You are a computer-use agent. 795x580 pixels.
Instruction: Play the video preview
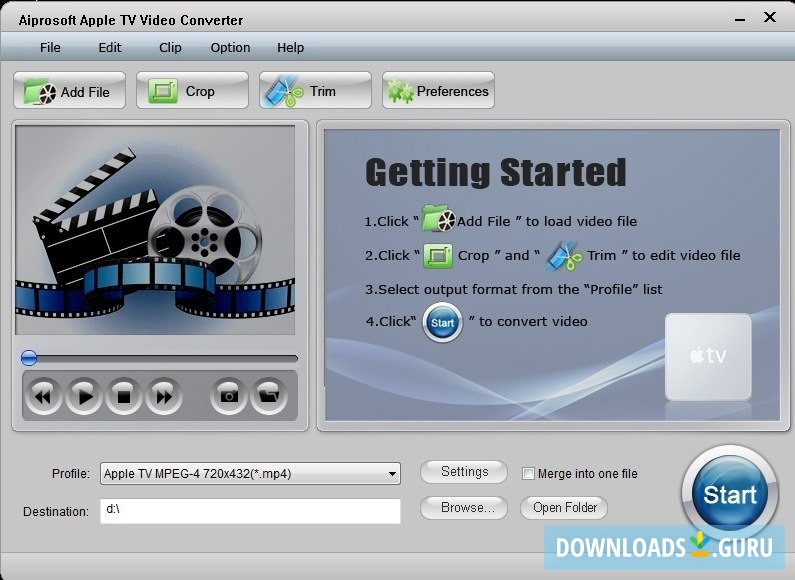click(x=84, y=396)
